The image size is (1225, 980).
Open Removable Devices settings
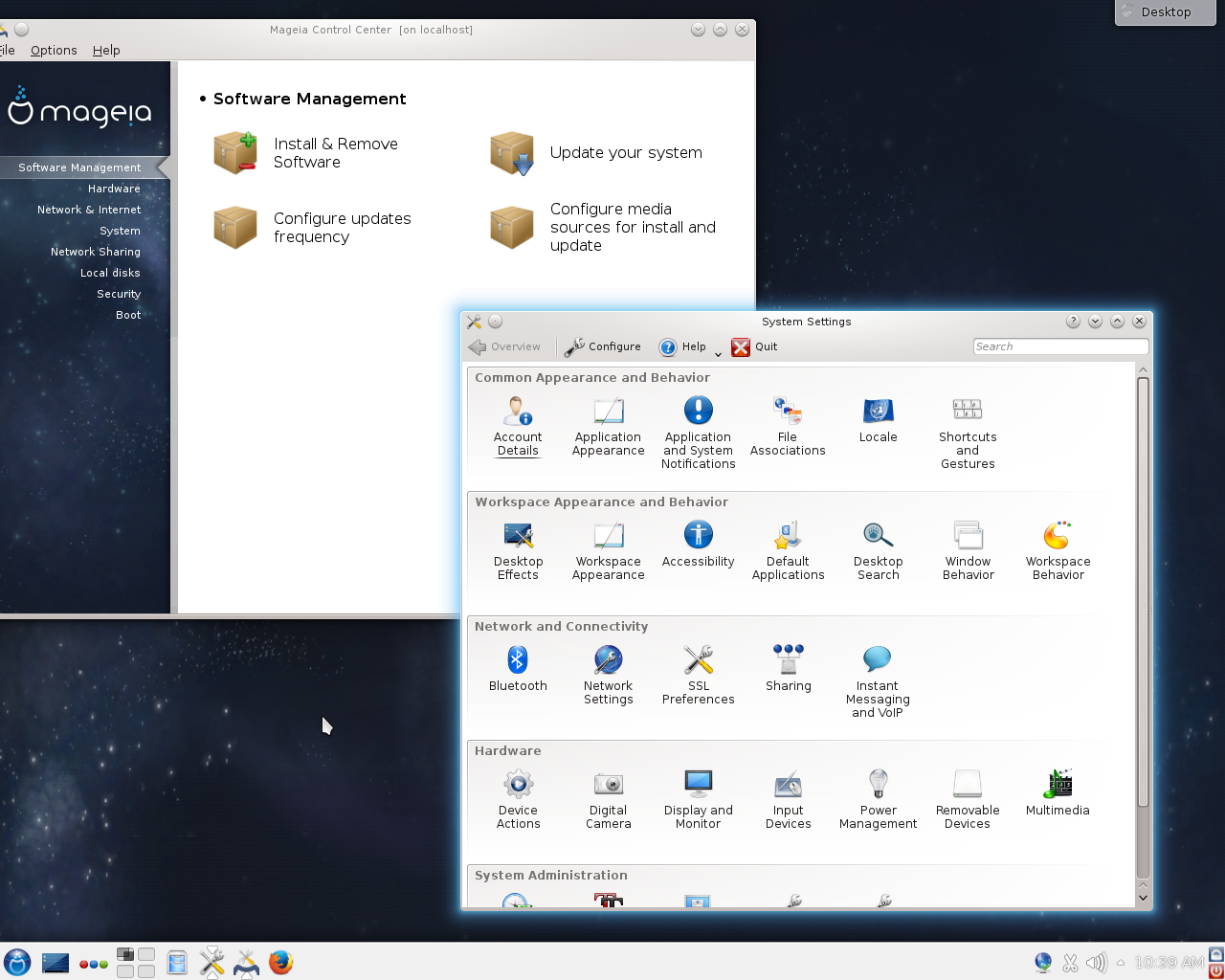(x=968, y=800)
